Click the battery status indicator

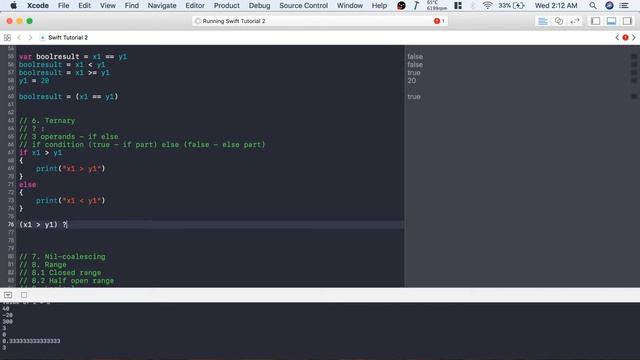point(511,5)
